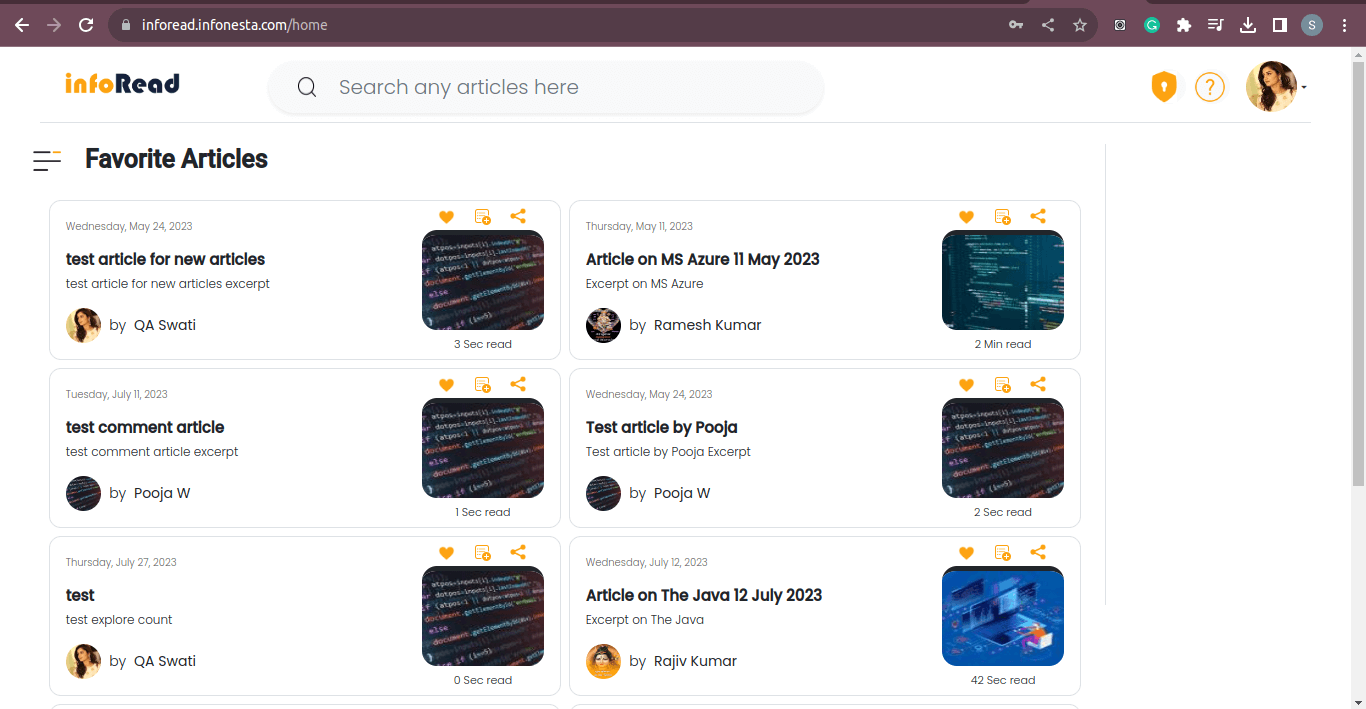The height and width of the screenshot is (709, 1366).
Task: Open the help question mark icon
Action: pyautogui.click(x=1209, y=87)
